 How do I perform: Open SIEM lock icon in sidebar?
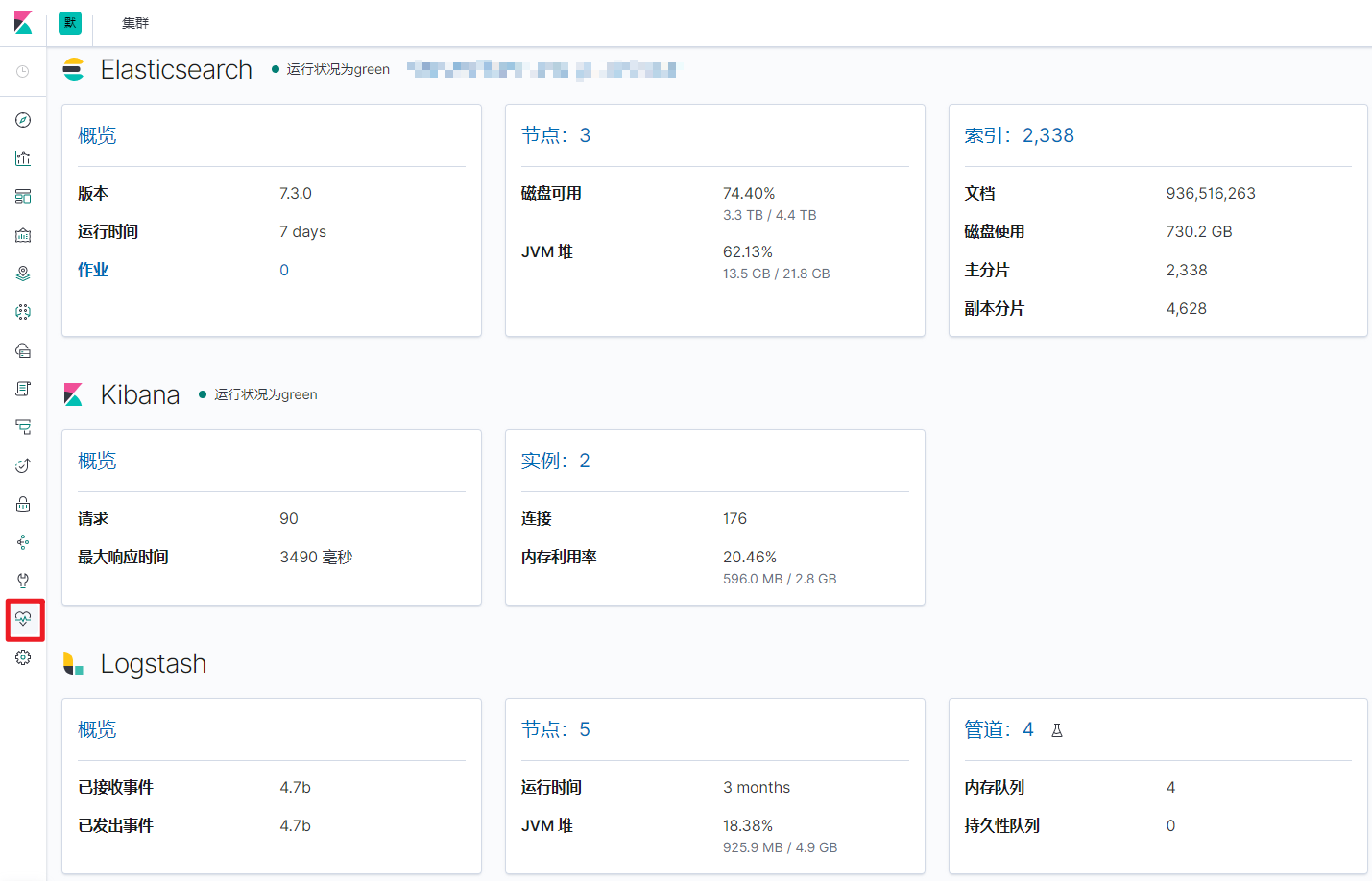tap(23, 504)
